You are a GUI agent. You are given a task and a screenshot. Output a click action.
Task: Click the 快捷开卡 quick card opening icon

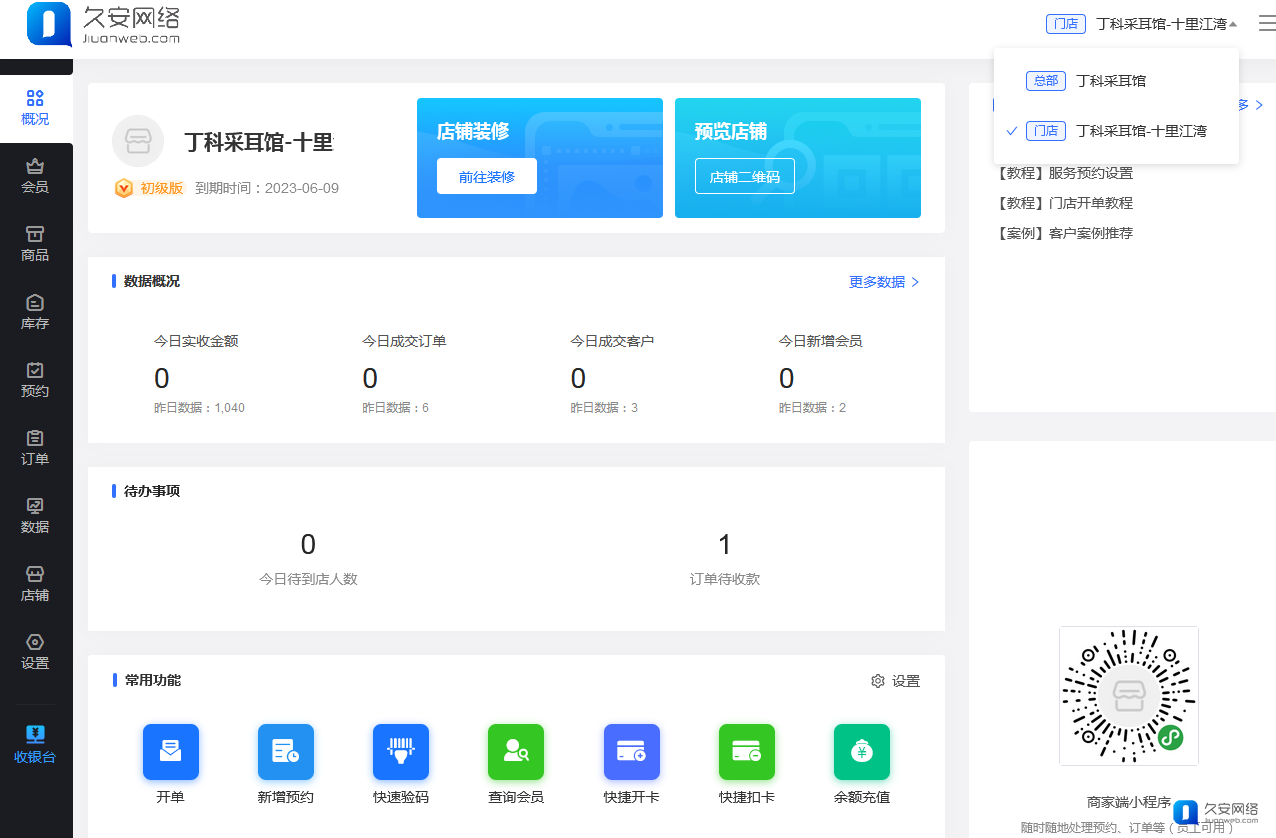click(x=632, y=752)
